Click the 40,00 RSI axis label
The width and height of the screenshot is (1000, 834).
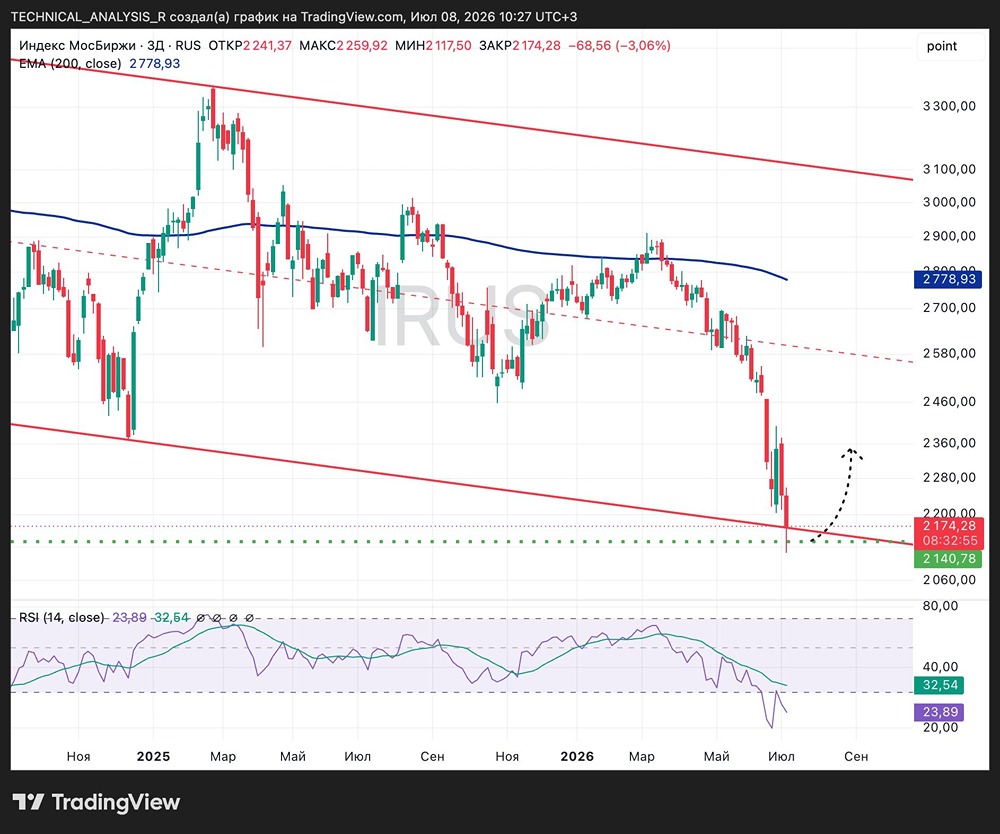[x=940, y=667]
